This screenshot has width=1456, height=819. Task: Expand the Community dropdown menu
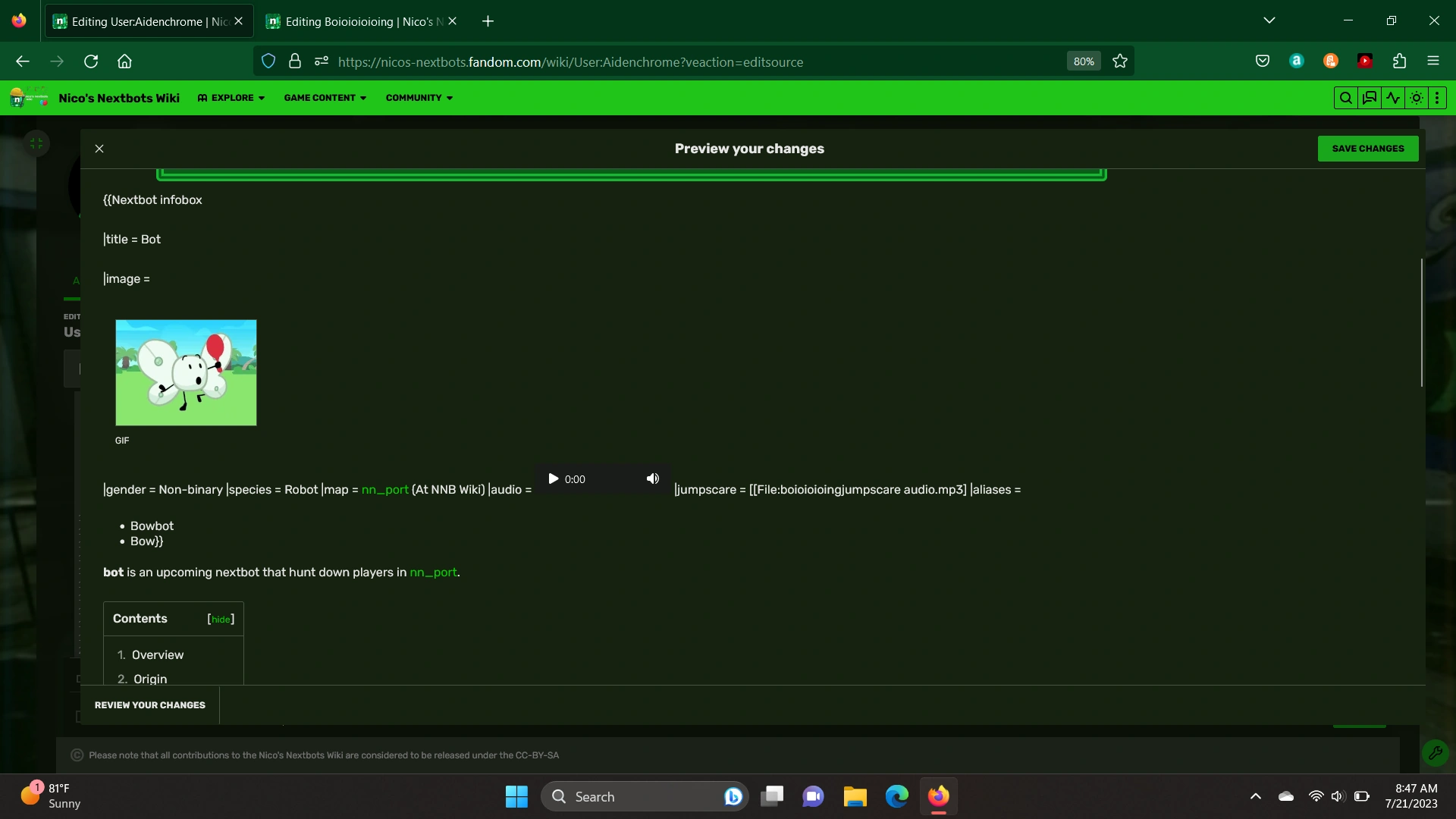pos(419,98)
